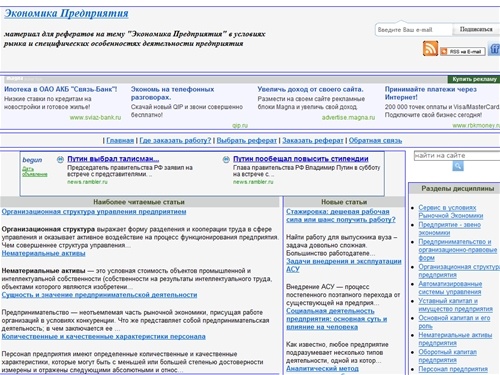Viewport: 500px width, 375px height.
Task: Open Предпринимательство и организационно-правовые формы section
Action: 458,250
